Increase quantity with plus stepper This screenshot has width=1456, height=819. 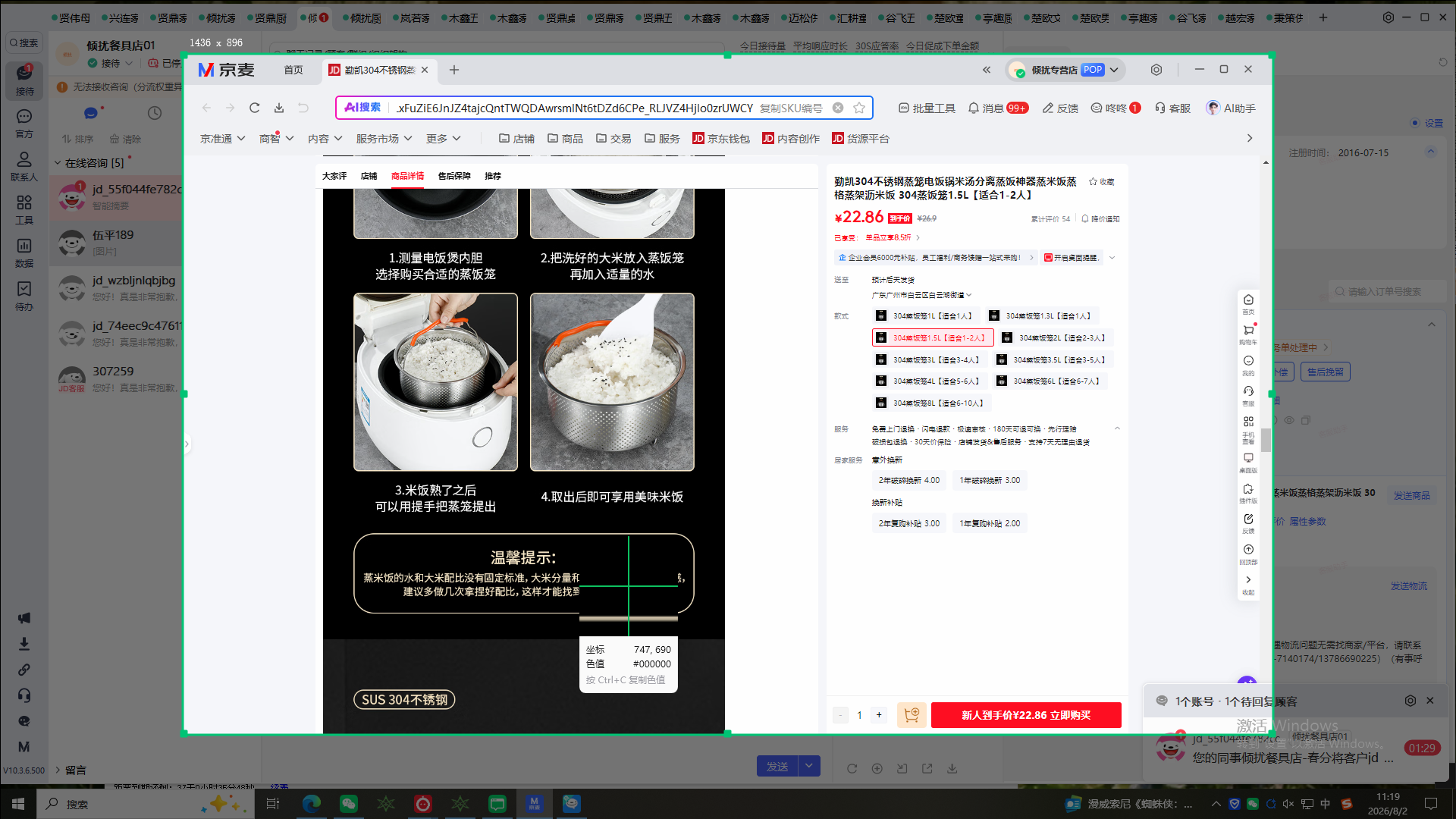click(879, 715)
